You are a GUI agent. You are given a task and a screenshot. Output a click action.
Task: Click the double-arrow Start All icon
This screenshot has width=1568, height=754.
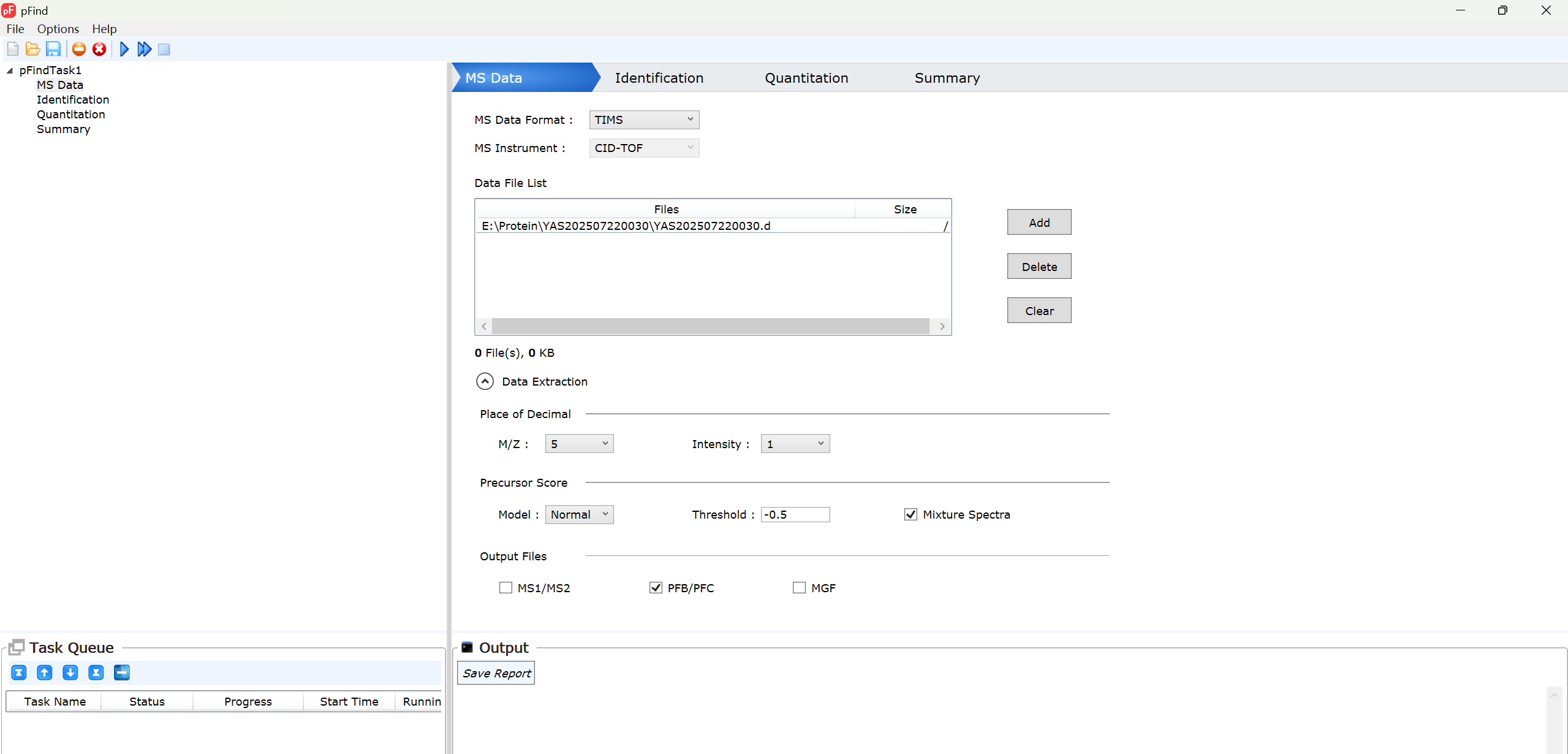click(145, 49)
